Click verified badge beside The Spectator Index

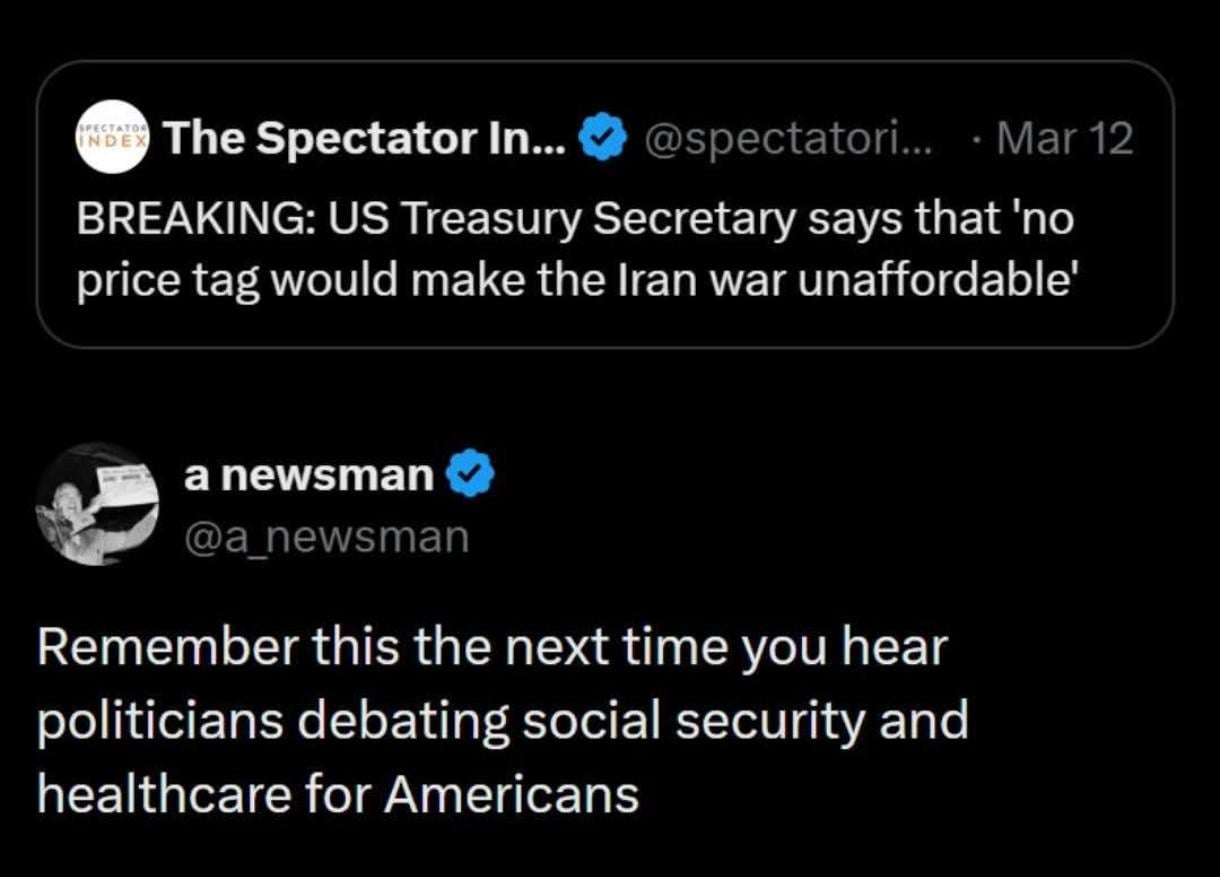[605, 139]
